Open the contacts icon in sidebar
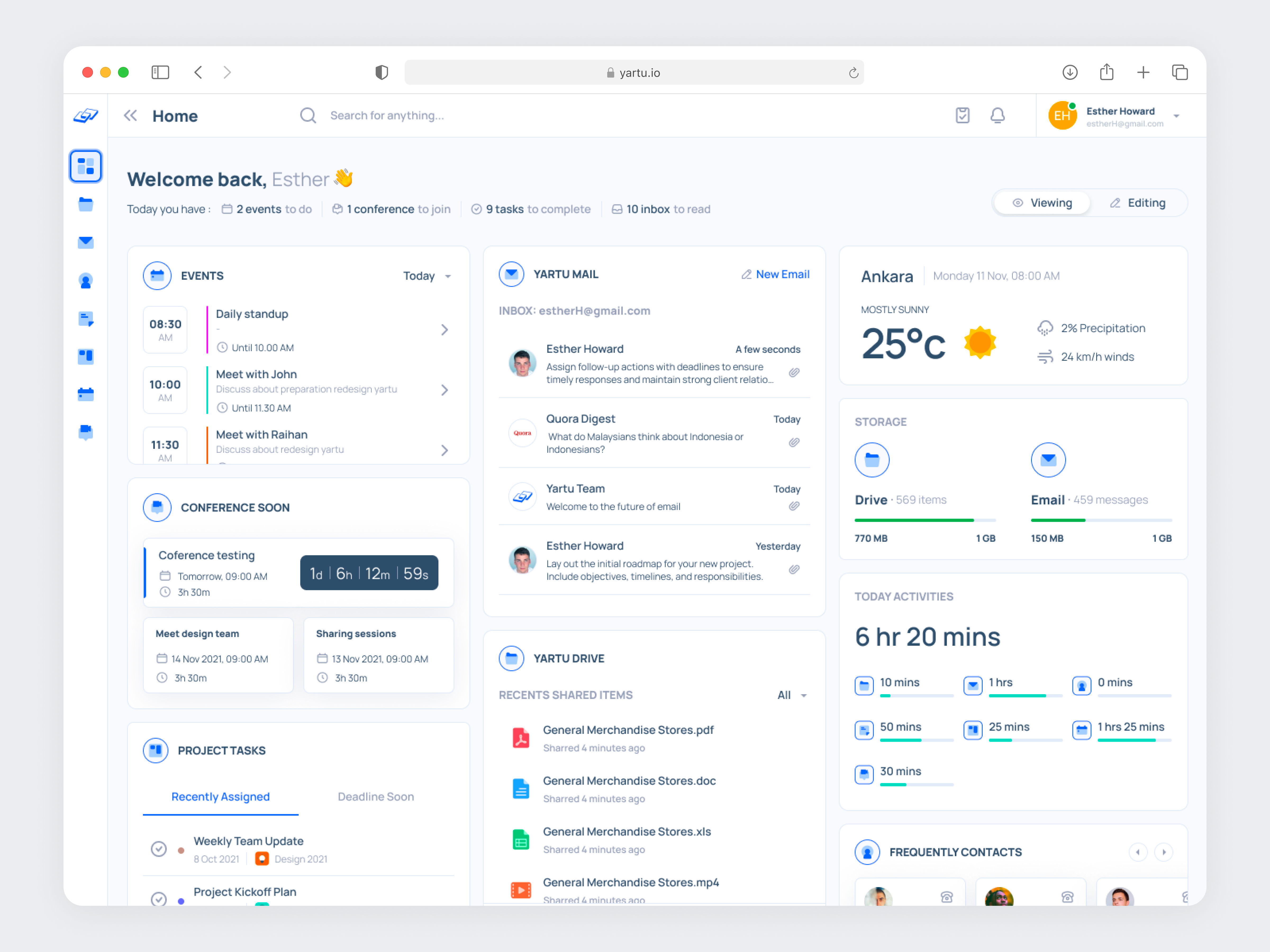Screen dimensions: 1270x952 click(85, 281)
